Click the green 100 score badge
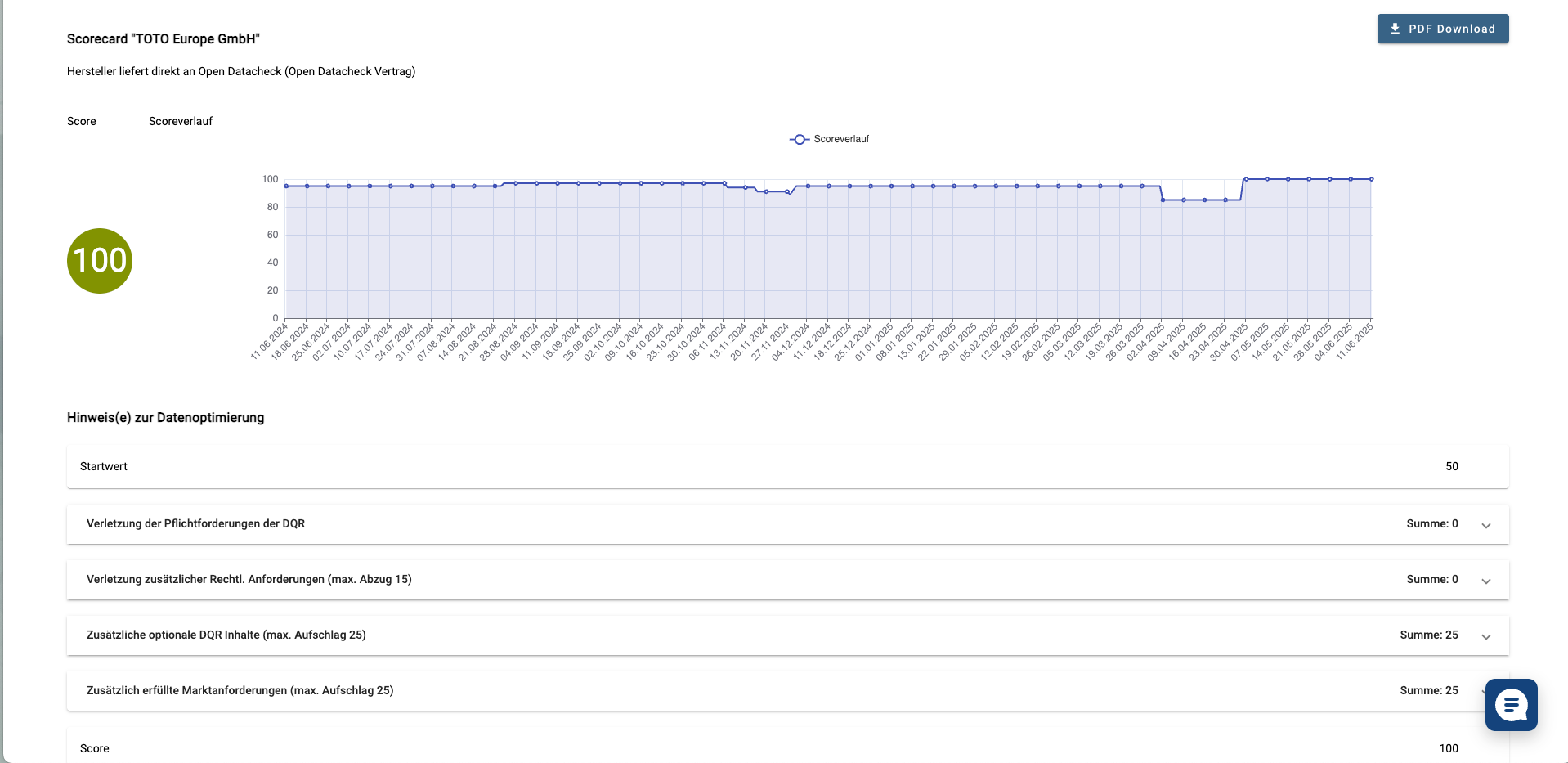 (x=100, y=261)
